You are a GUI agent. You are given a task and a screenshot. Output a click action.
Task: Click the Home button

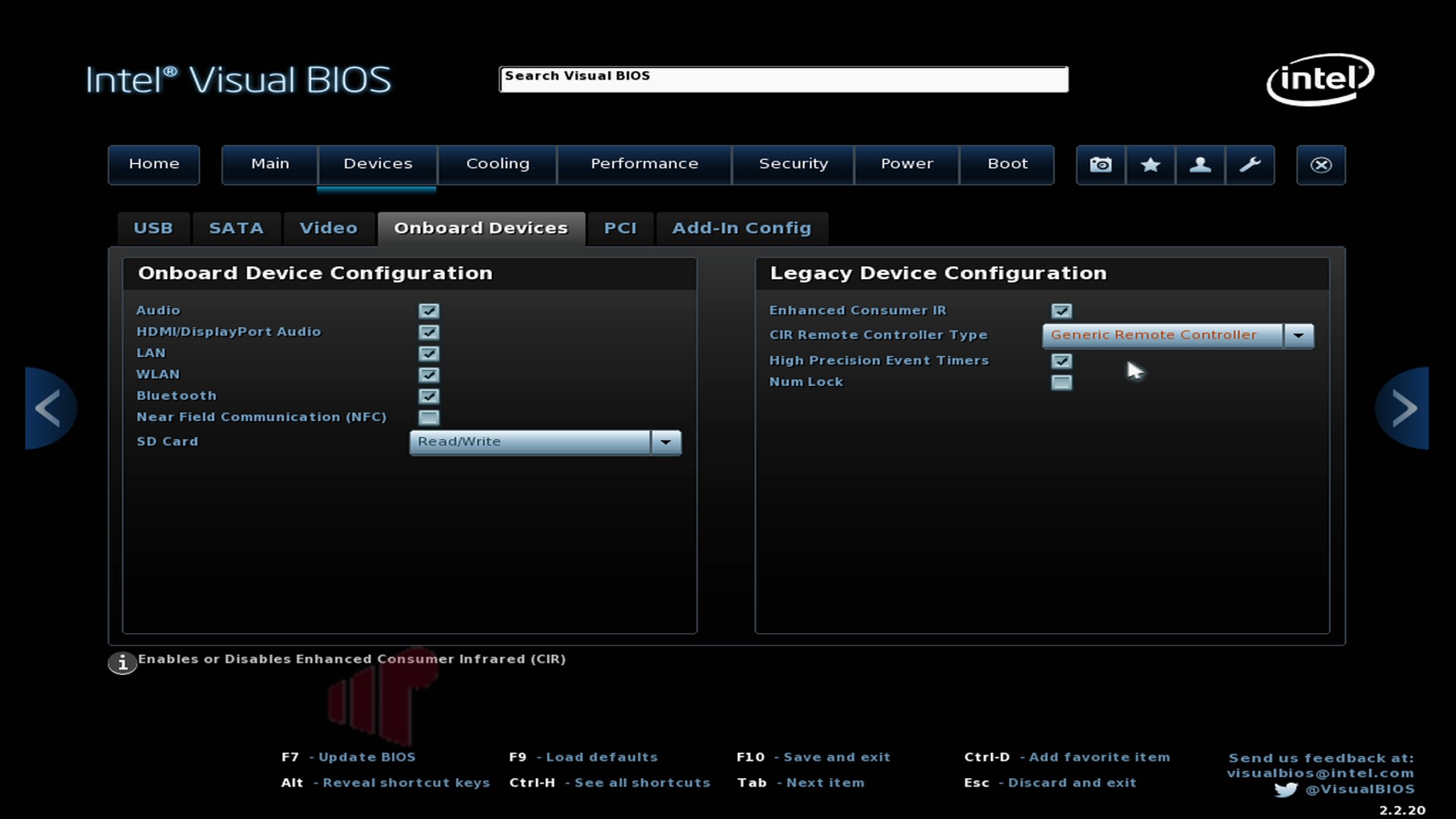[154, 165]
